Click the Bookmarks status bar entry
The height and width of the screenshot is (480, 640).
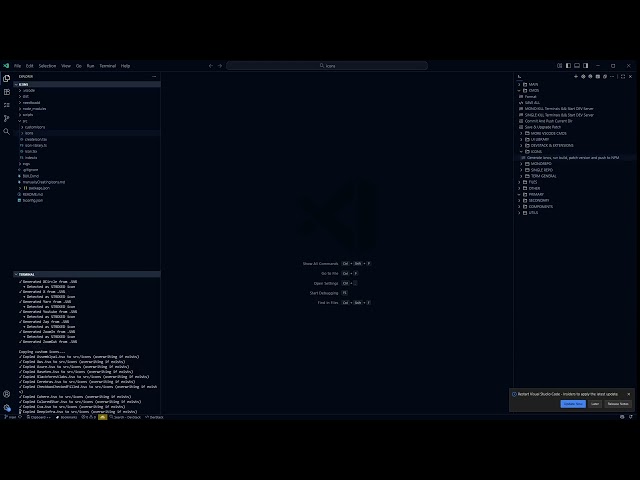(67, 417)
